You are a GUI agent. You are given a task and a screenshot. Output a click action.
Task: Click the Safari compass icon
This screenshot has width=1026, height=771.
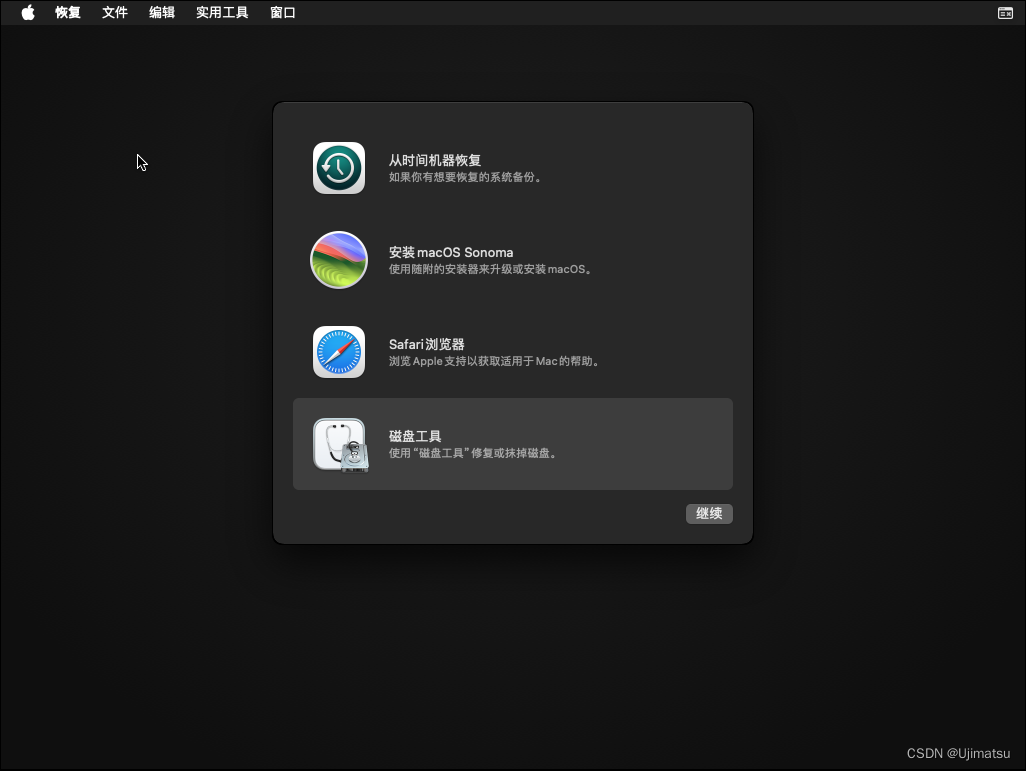point(339,352)
